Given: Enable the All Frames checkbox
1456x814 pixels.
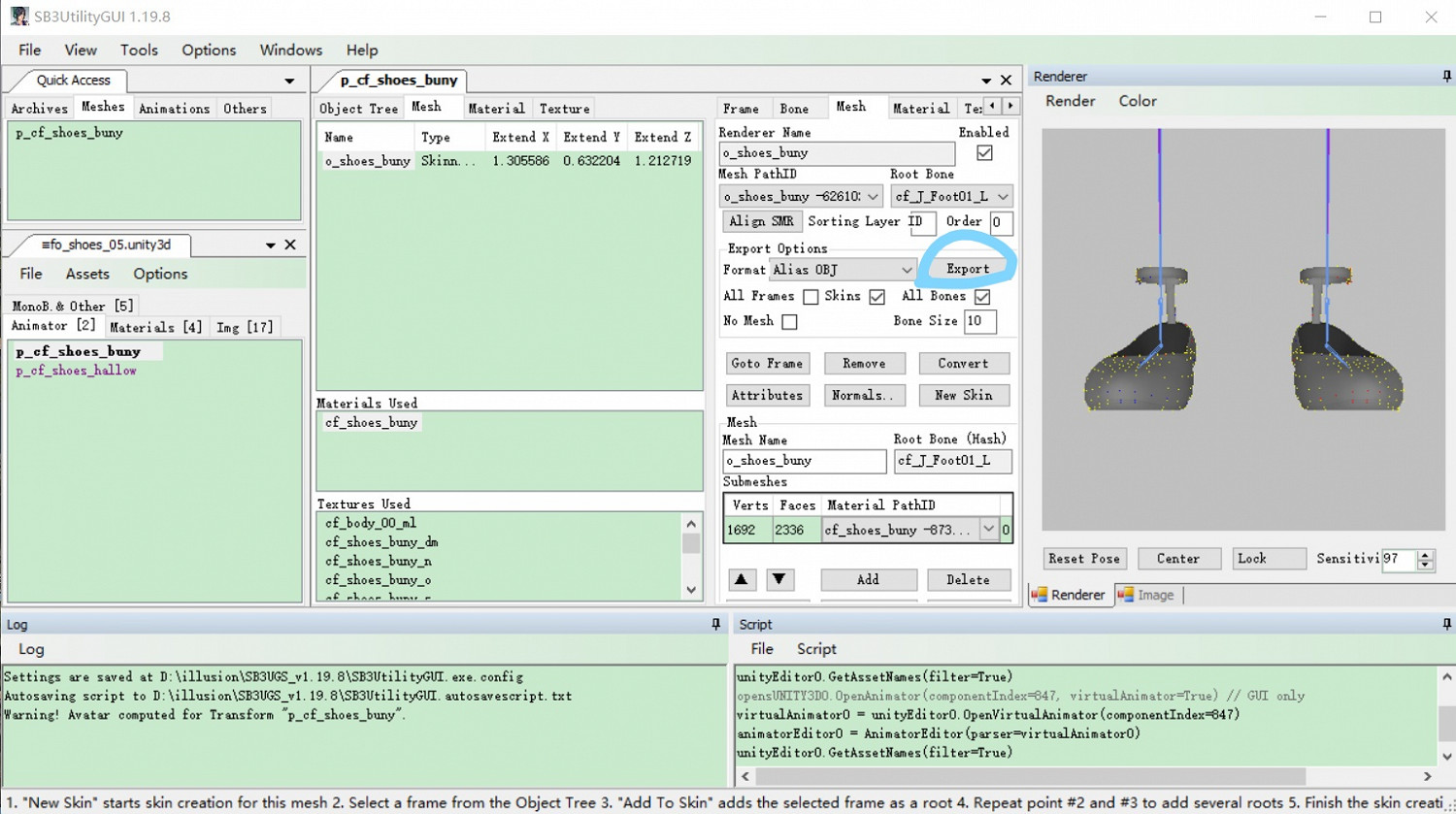Looking at the screenshot, I should click(x=811, y=297).
